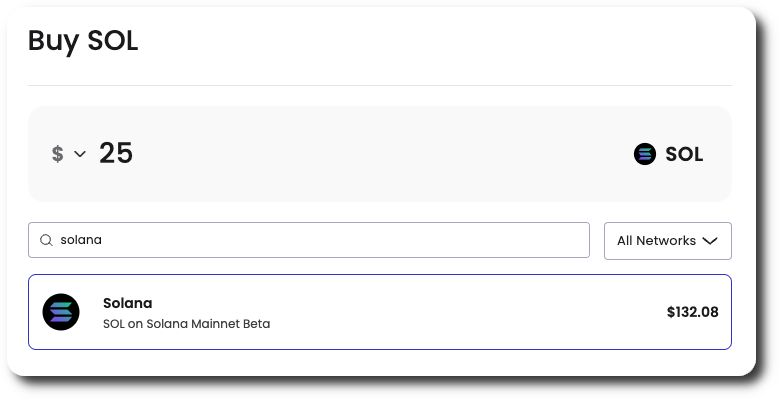
Task: Click the bold Solana token name
Action: coord(128,303)
